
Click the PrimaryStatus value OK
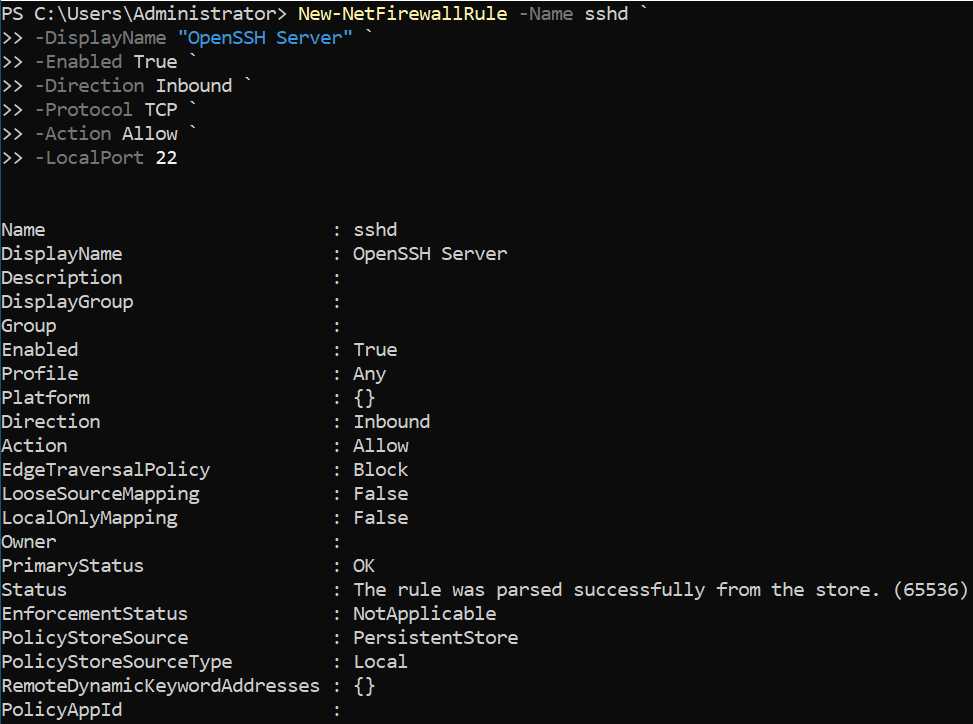click(x=364, y=566)
